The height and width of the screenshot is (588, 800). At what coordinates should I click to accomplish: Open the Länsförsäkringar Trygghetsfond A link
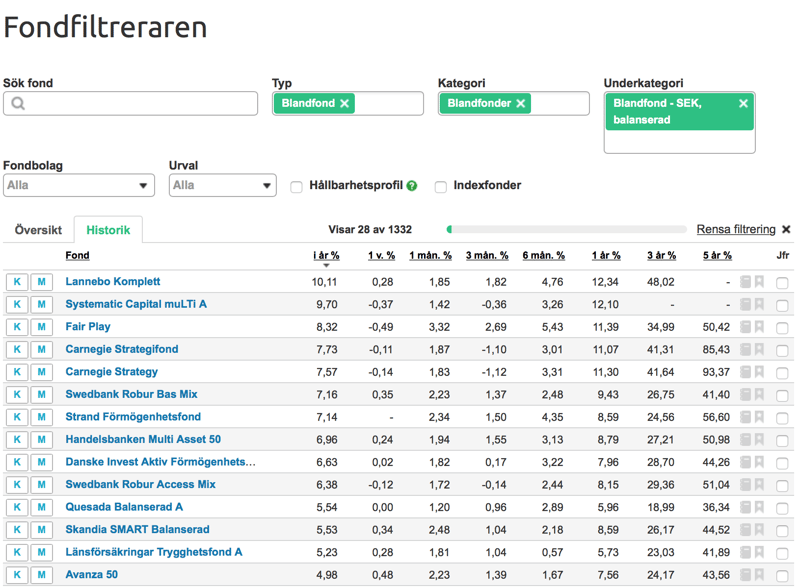tap(154, 552)
